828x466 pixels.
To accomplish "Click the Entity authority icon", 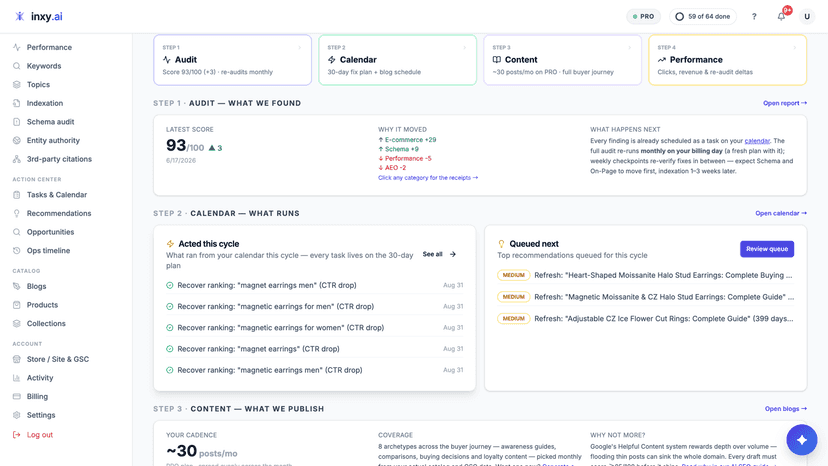I will coord(17,141).
